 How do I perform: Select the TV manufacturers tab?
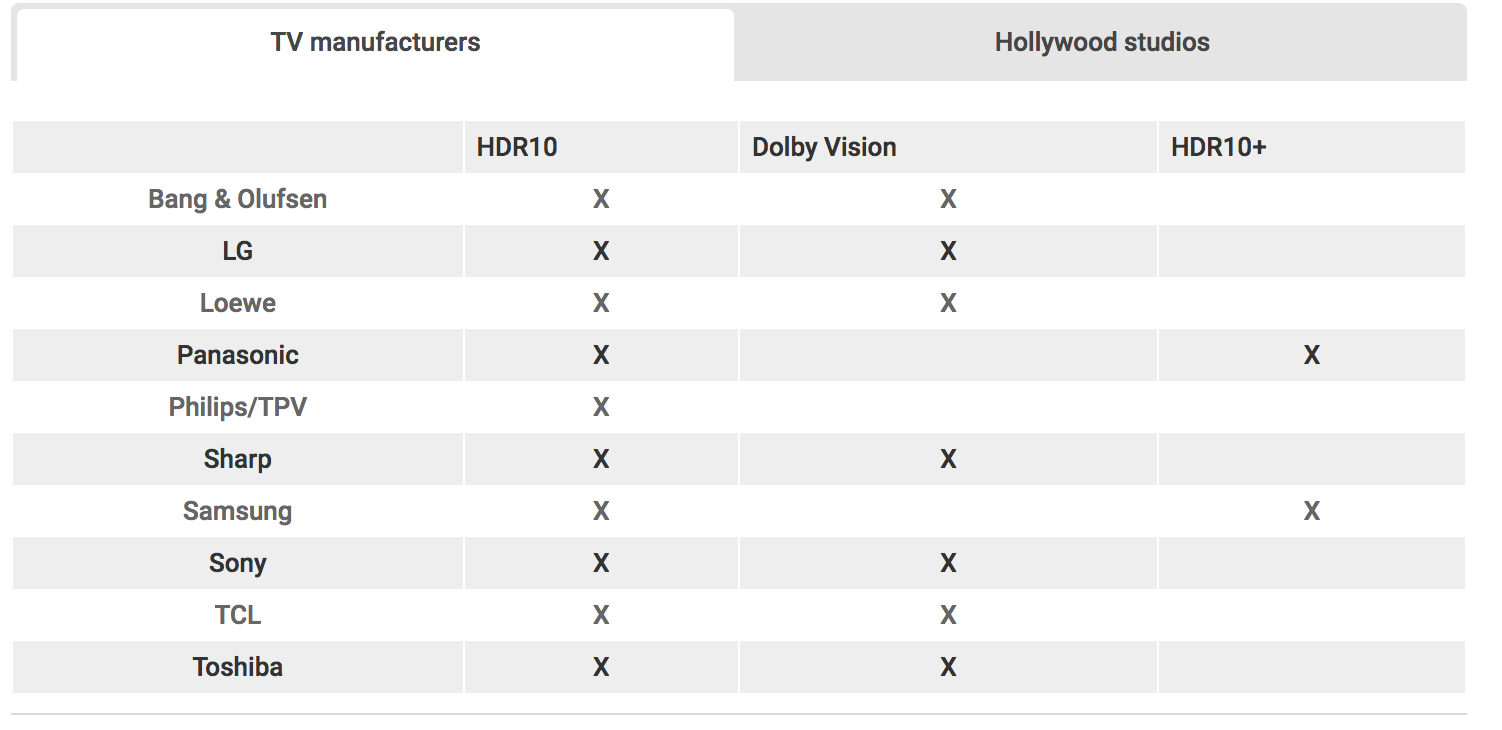(375, 43)
